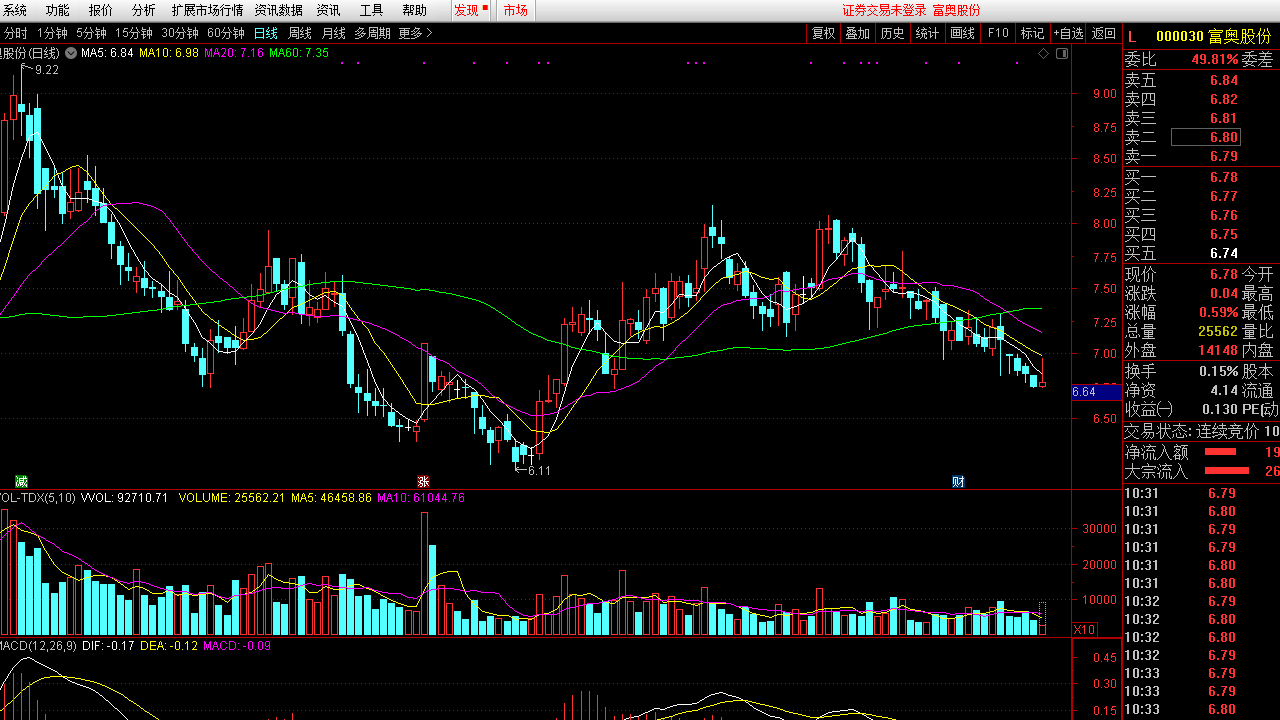This screenshot has width=1280, height=720.
Task: Click the 财 event marker on the chart
Action: [958, 481]
